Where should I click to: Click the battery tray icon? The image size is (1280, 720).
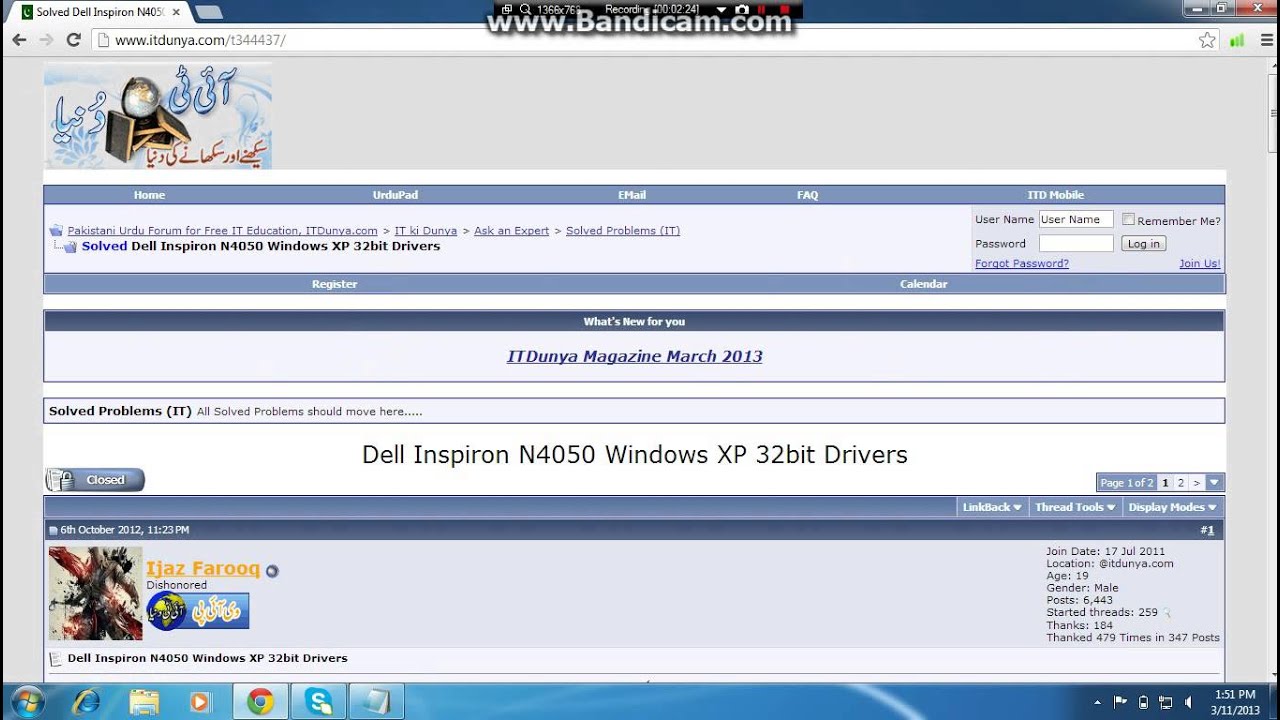1143,702
